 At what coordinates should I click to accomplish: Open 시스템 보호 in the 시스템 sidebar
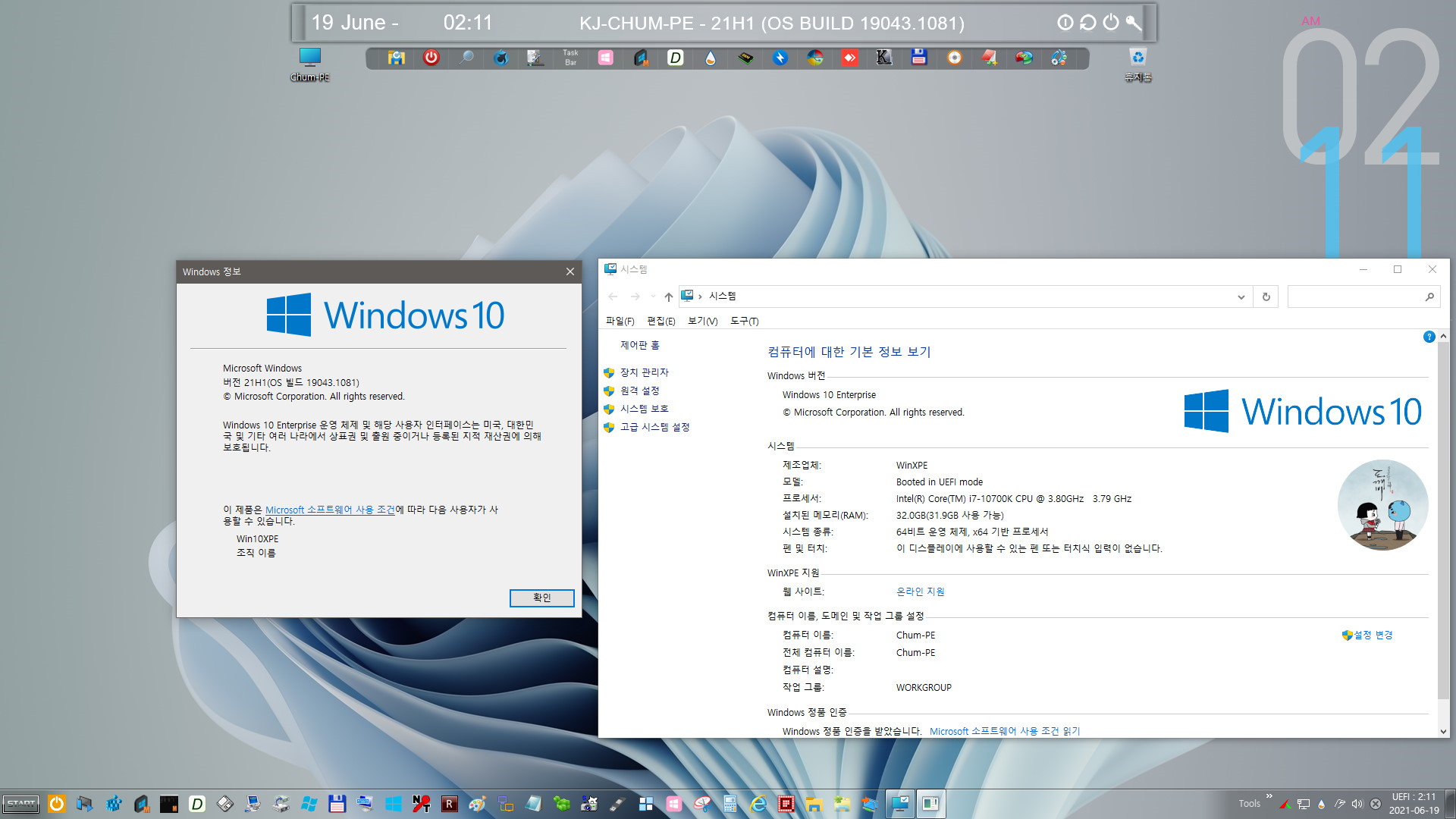[645, 409]
